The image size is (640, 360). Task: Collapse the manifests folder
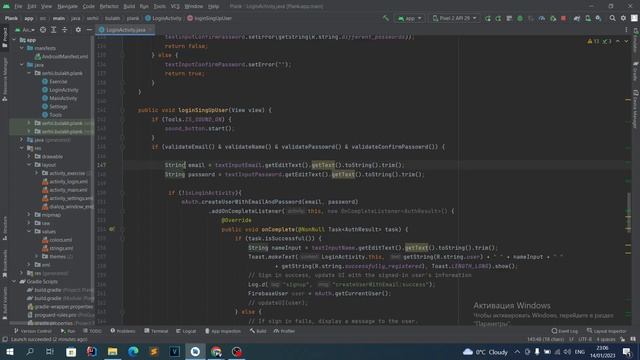[22, 48]
